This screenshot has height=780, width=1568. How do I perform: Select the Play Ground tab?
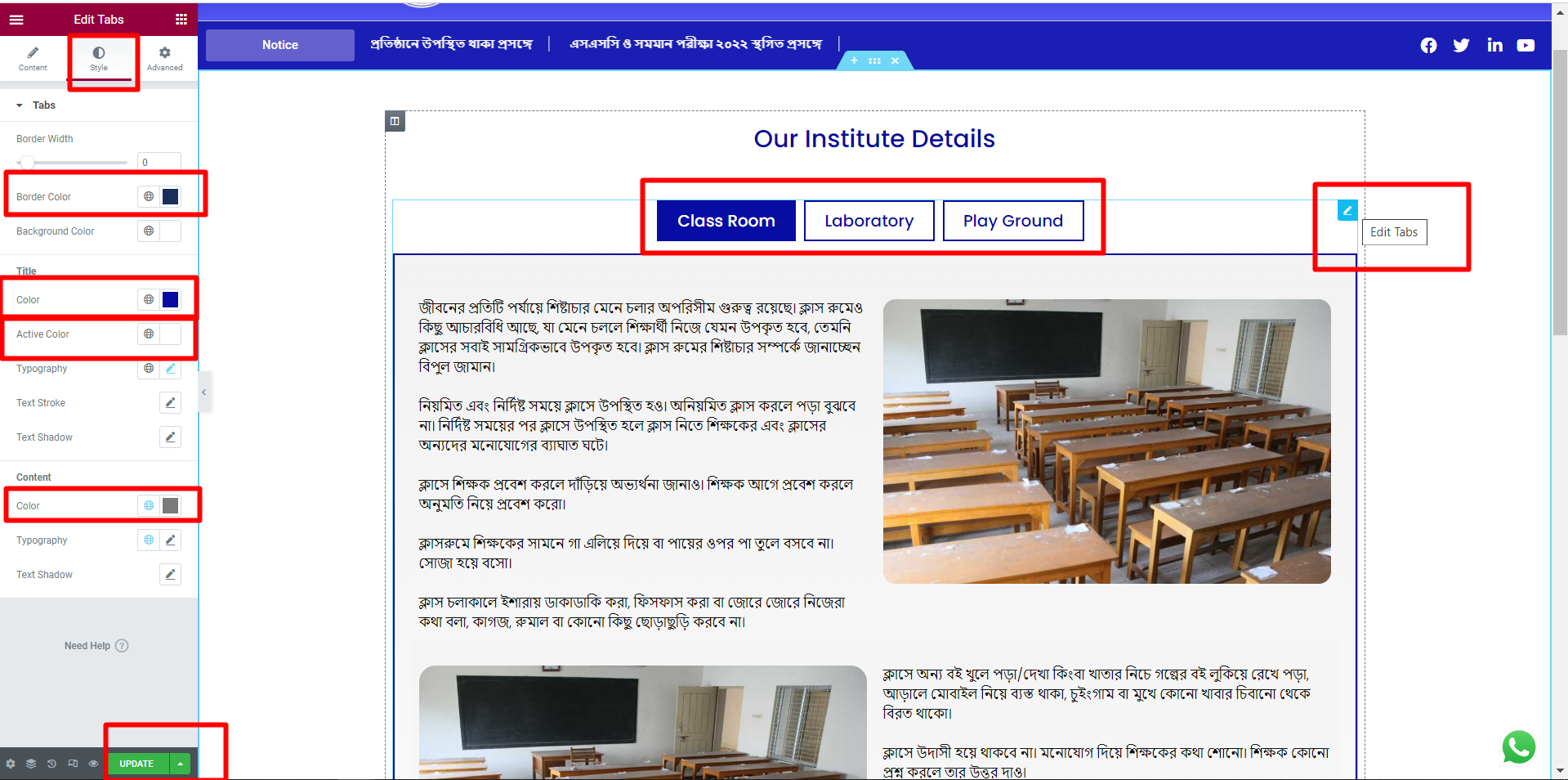pyautogui.click(x=1013, y=221)
